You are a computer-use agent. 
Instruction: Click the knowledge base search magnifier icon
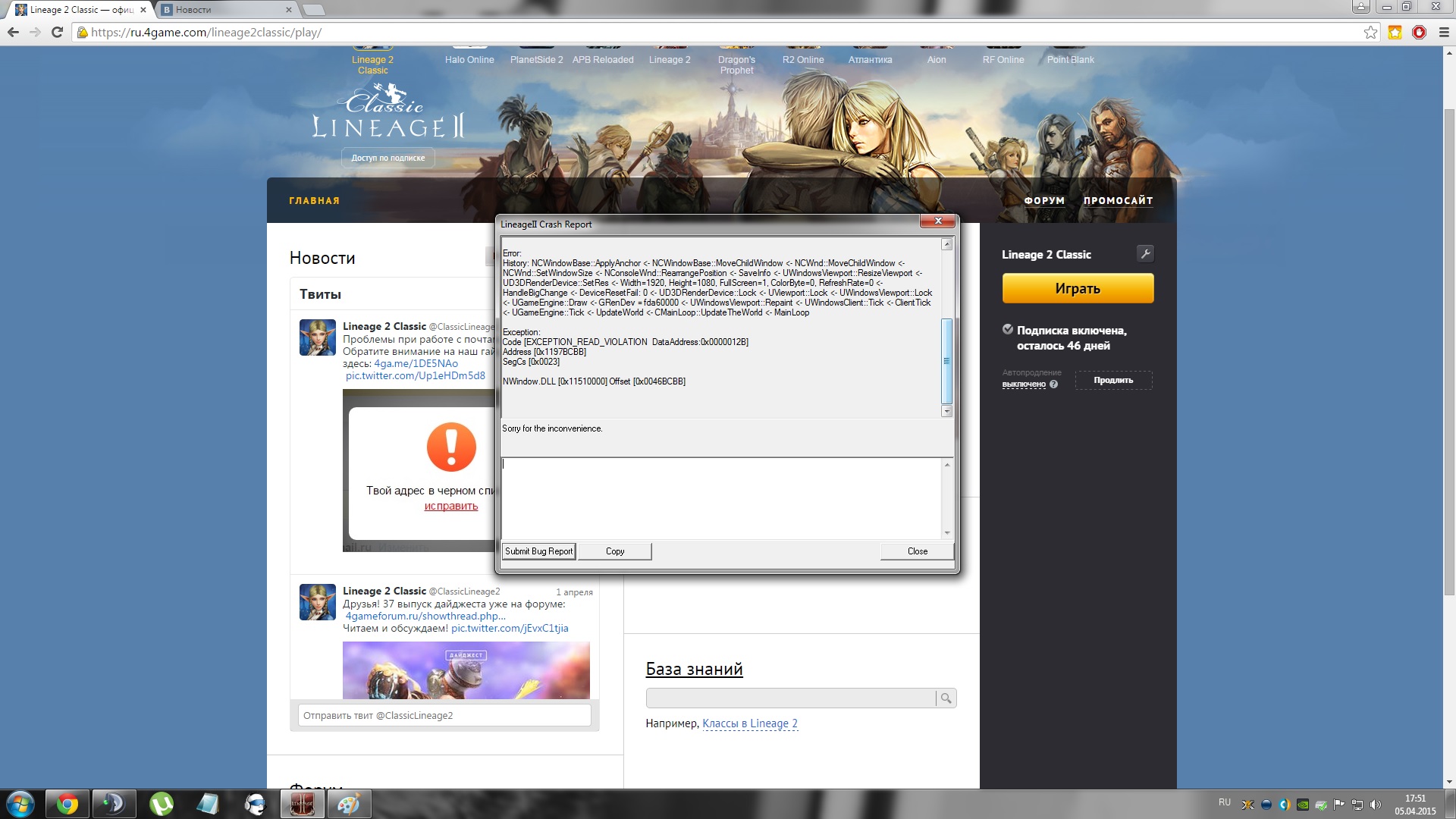pos(946,698)
